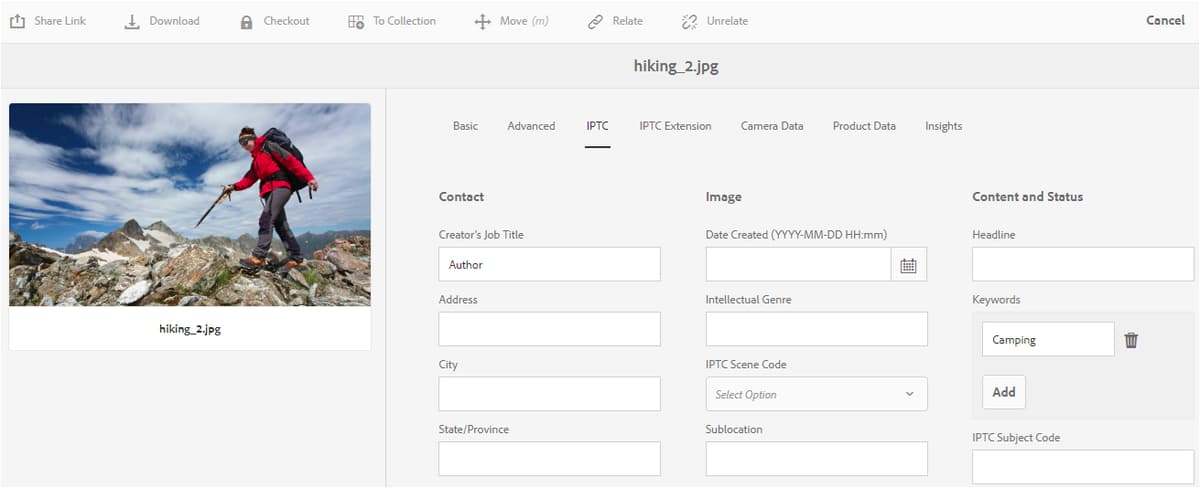Go to the Insights tab
This screenshot has width=1200, height=488.
(x=943, y=126)
